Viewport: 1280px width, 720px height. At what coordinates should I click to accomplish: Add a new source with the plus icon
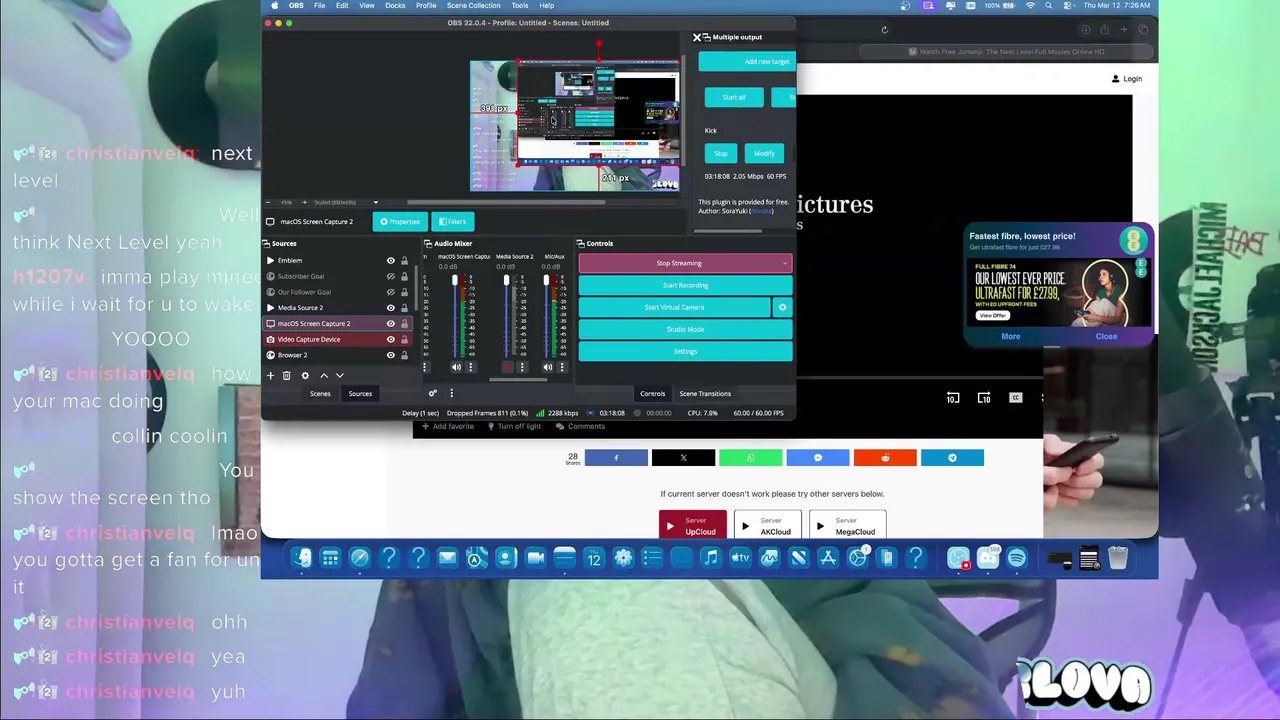click(x=270, y=375)
